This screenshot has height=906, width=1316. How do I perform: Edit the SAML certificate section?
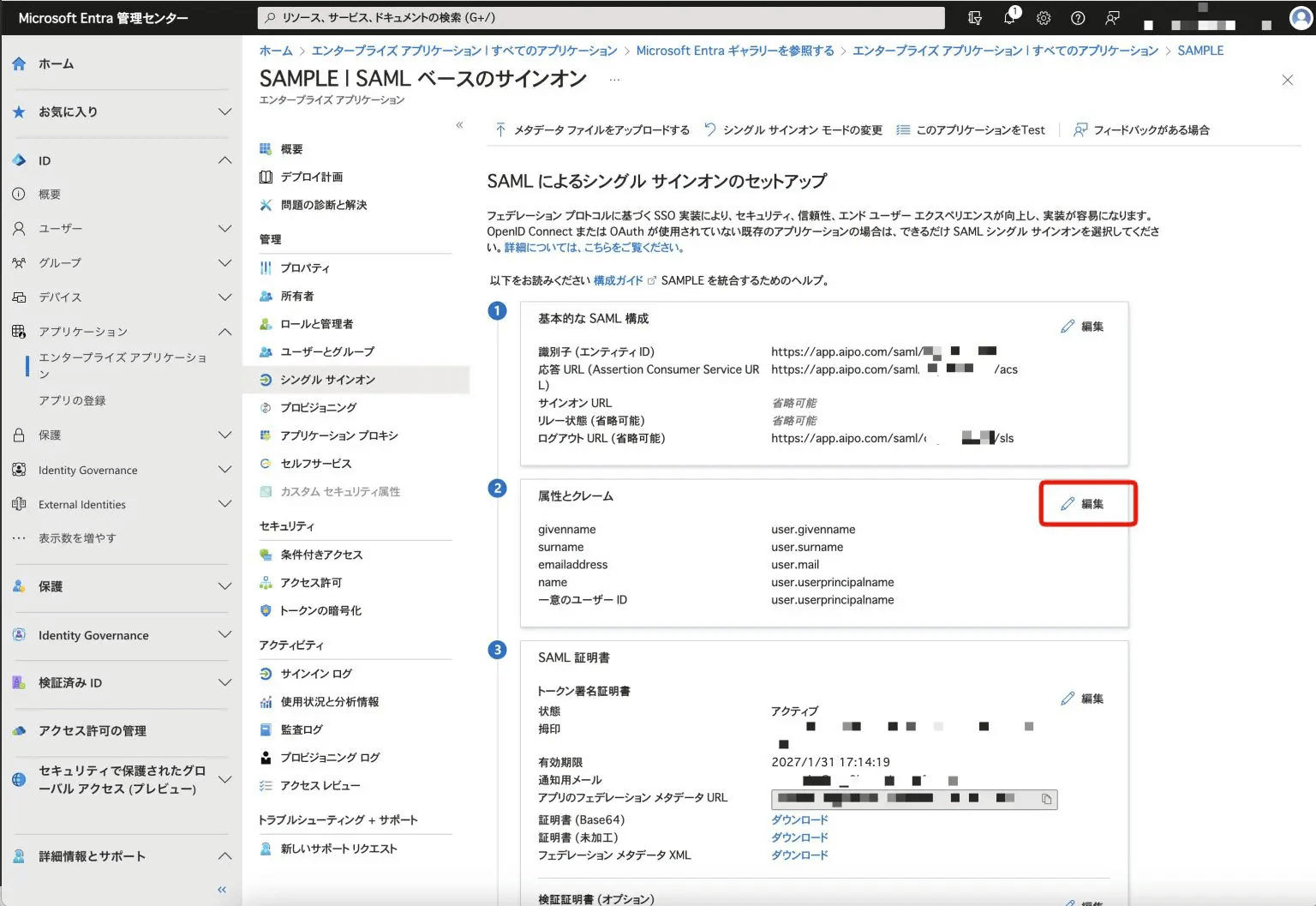pyautogui.click(x=1082, y=699)
